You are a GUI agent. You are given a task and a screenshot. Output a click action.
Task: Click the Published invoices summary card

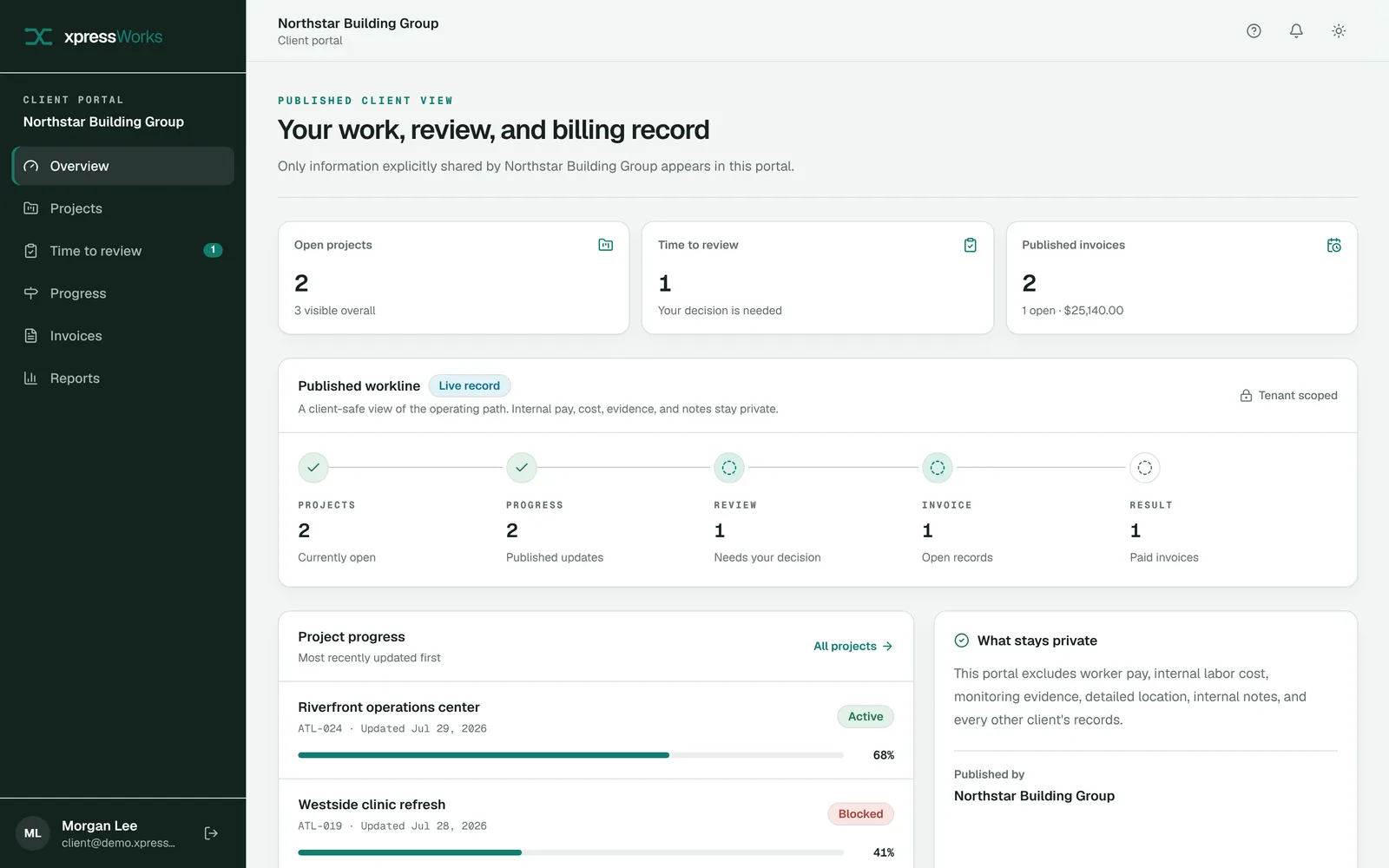pyautogui.click(x=1182, y=278)
